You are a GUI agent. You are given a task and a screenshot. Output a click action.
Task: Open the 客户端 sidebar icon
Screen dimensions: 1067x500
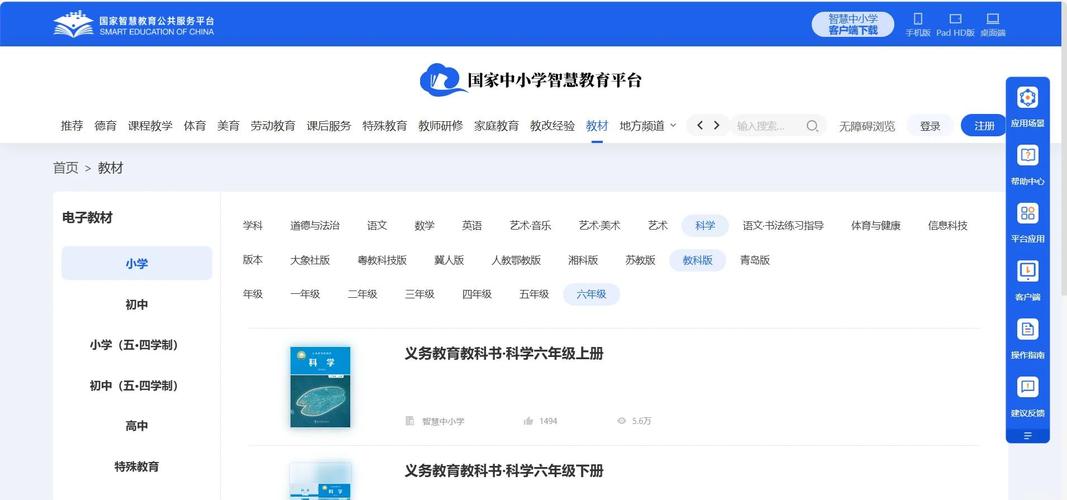point(1027,272)
